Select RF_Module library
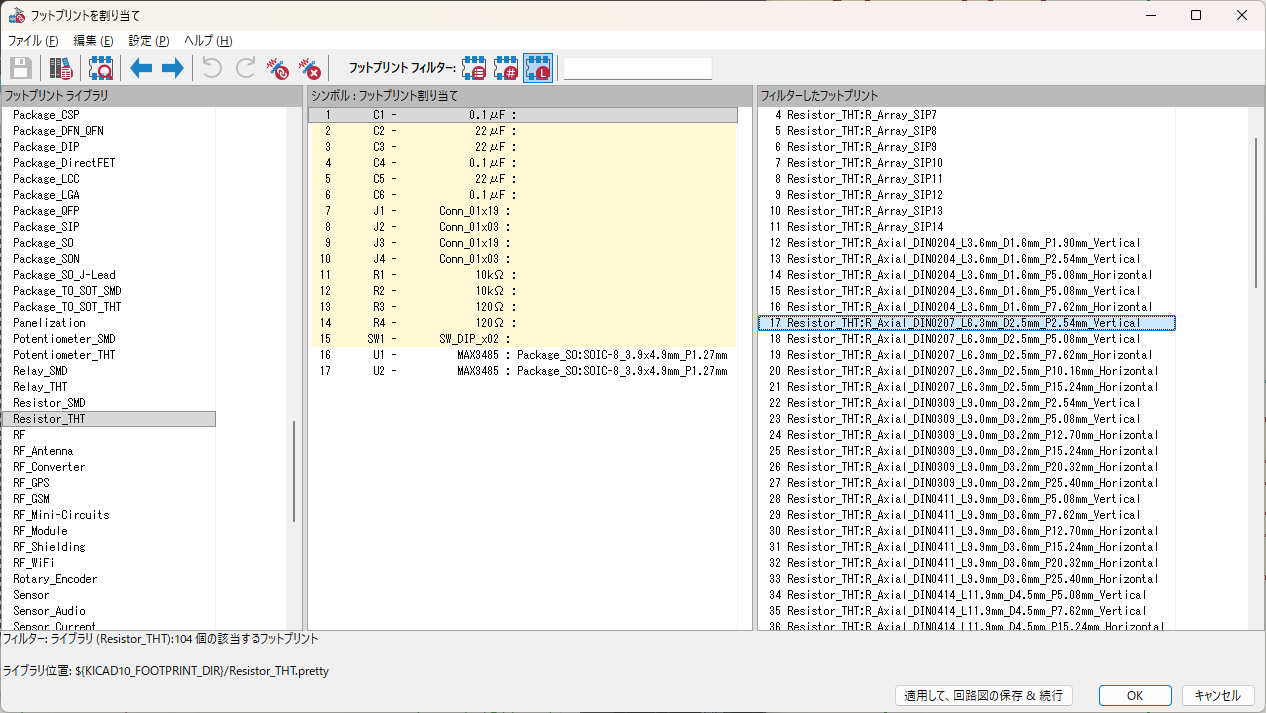Screen dimensions: 1266x713 108,531
